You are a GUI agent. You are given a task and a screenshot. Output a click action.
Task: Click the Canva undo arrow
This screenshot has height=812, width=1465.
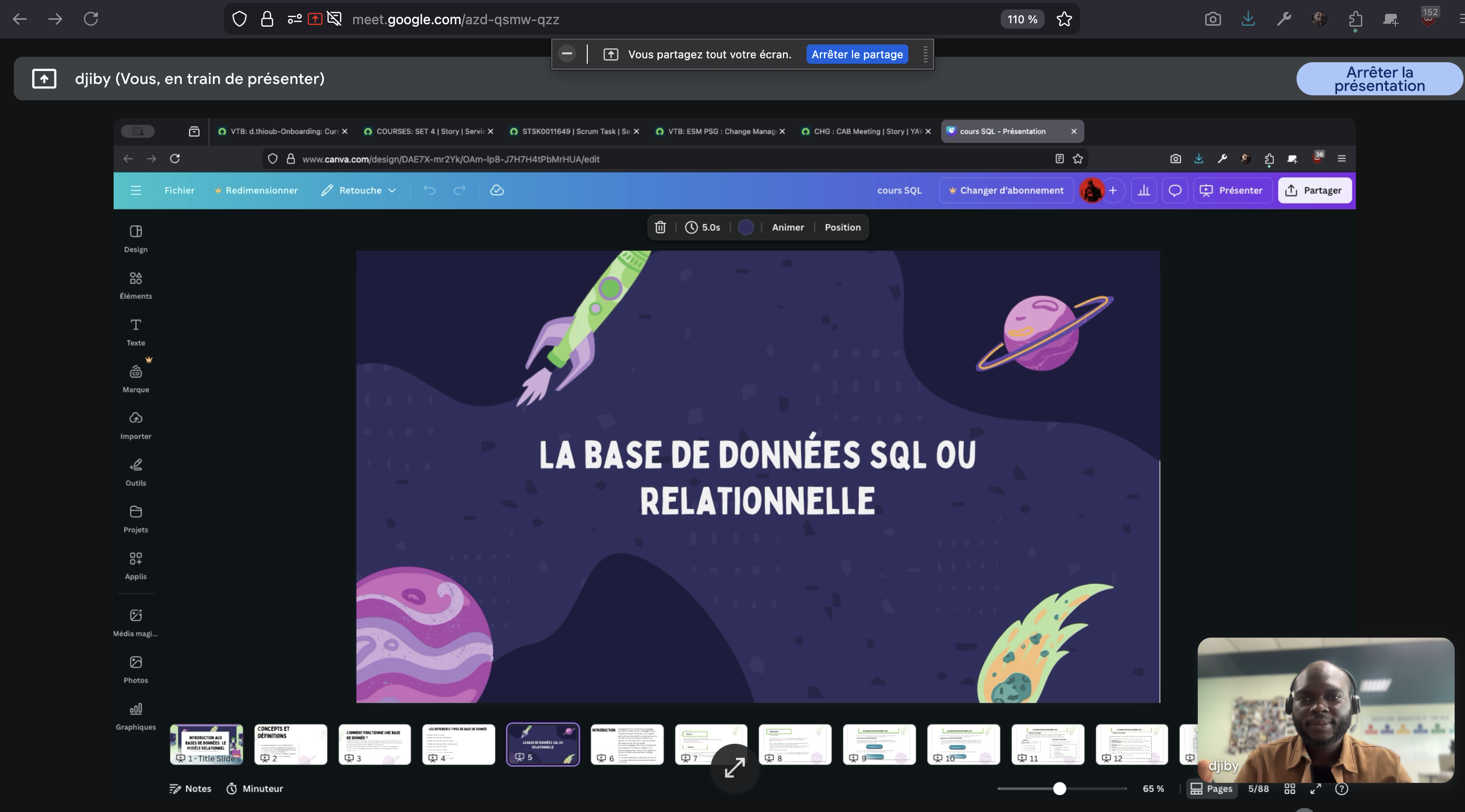[429, 191]
